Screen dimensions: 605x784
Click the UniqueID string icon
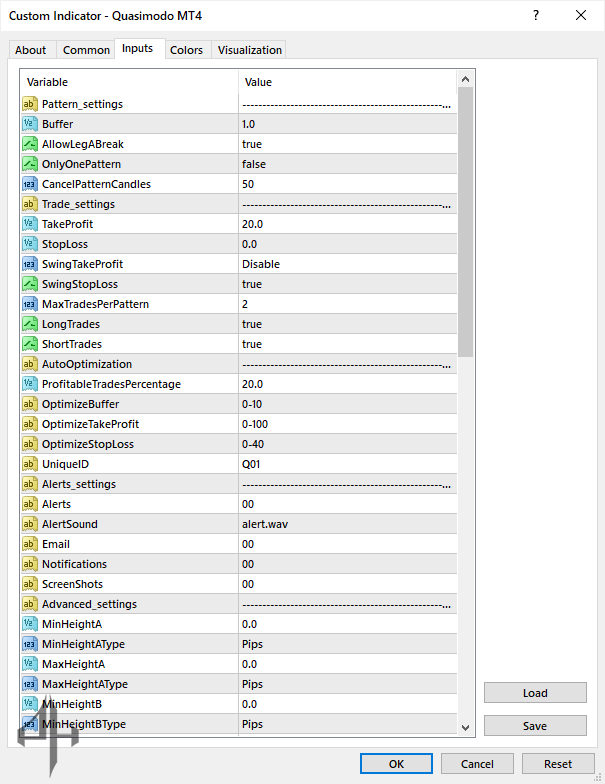click(29, 464)
